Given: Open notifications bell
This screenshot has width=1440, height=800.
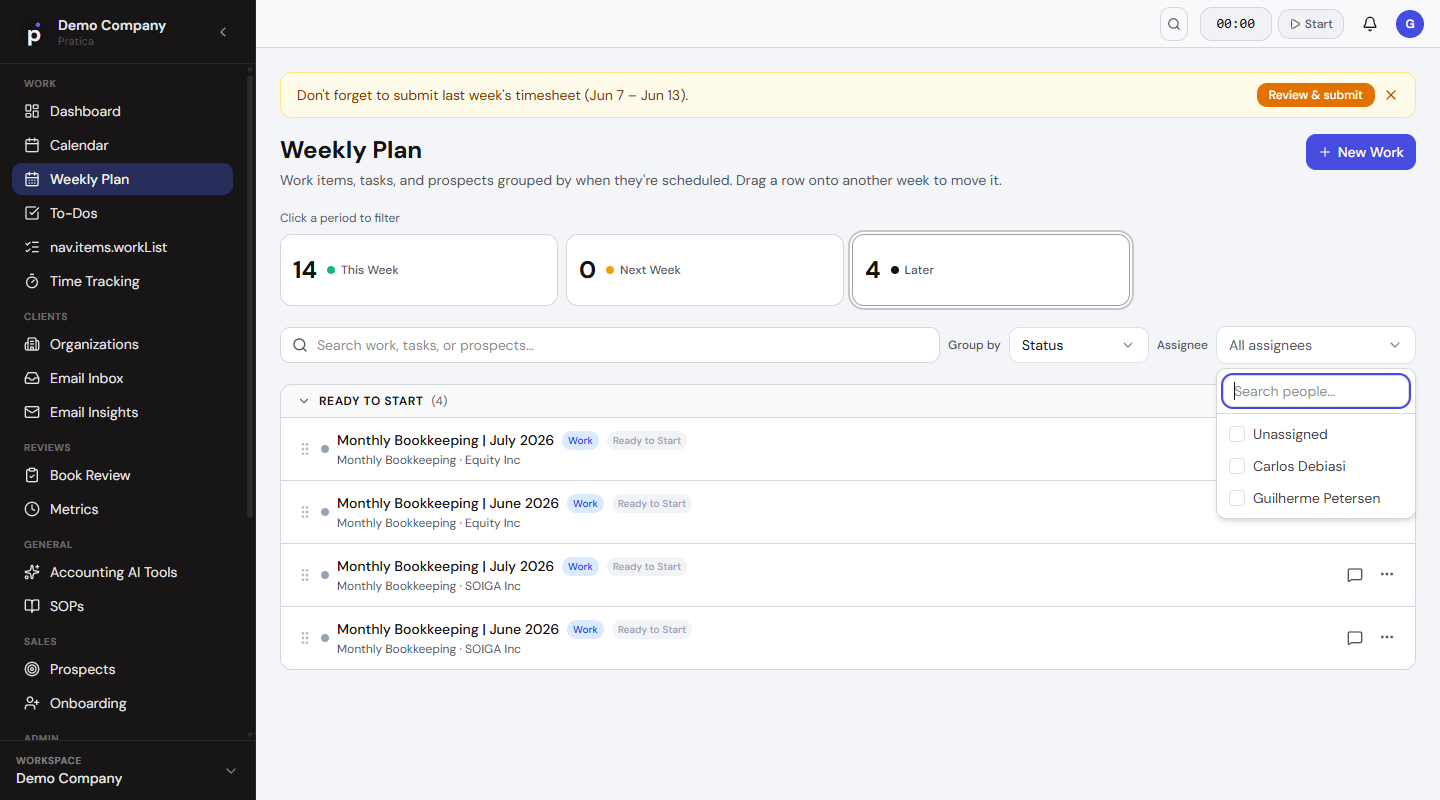Looking at the screenshot, I should pyautogui.click(x=1370, y=24).
